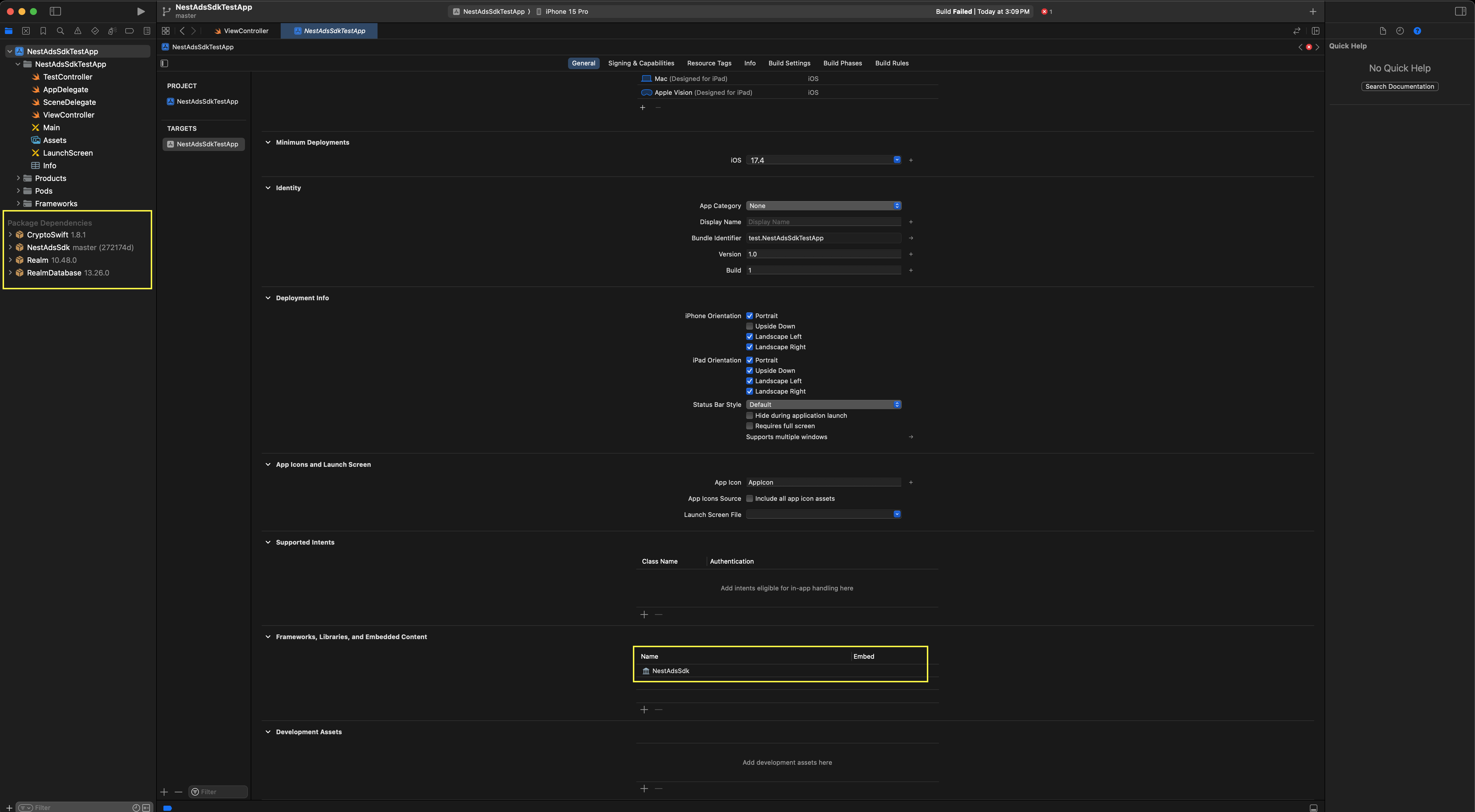Select the ViewController file in navigator
The width and height of the screenshot is (1475, 812).
point(68,115)
